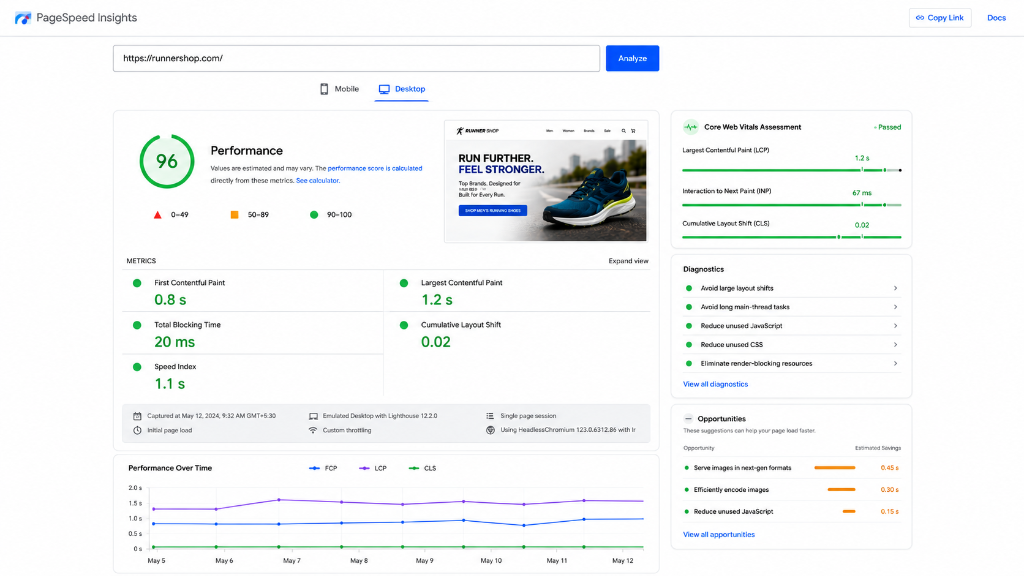Screen dimensions: 1024x576
Task: Click the Interaction to Next Paint (INP) bar
Action: tap(792, 205)
